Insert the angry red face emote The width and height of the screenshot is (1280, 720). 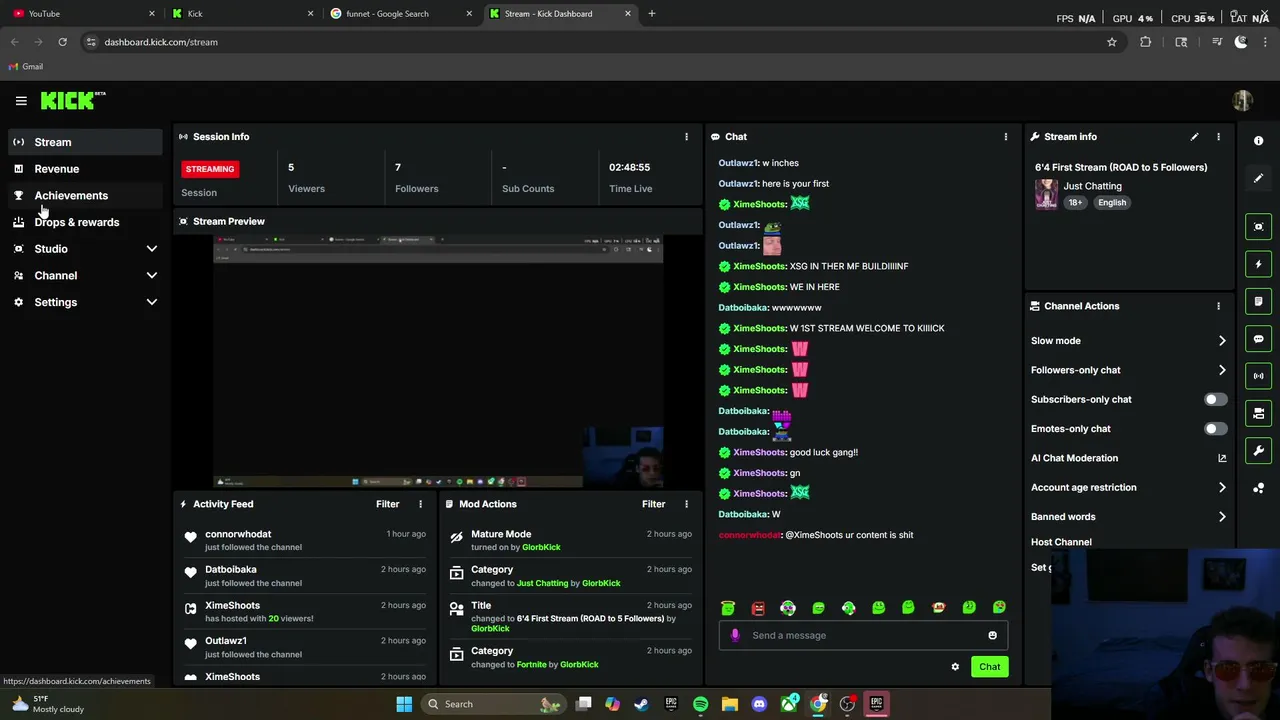click(x=758, y=608)
